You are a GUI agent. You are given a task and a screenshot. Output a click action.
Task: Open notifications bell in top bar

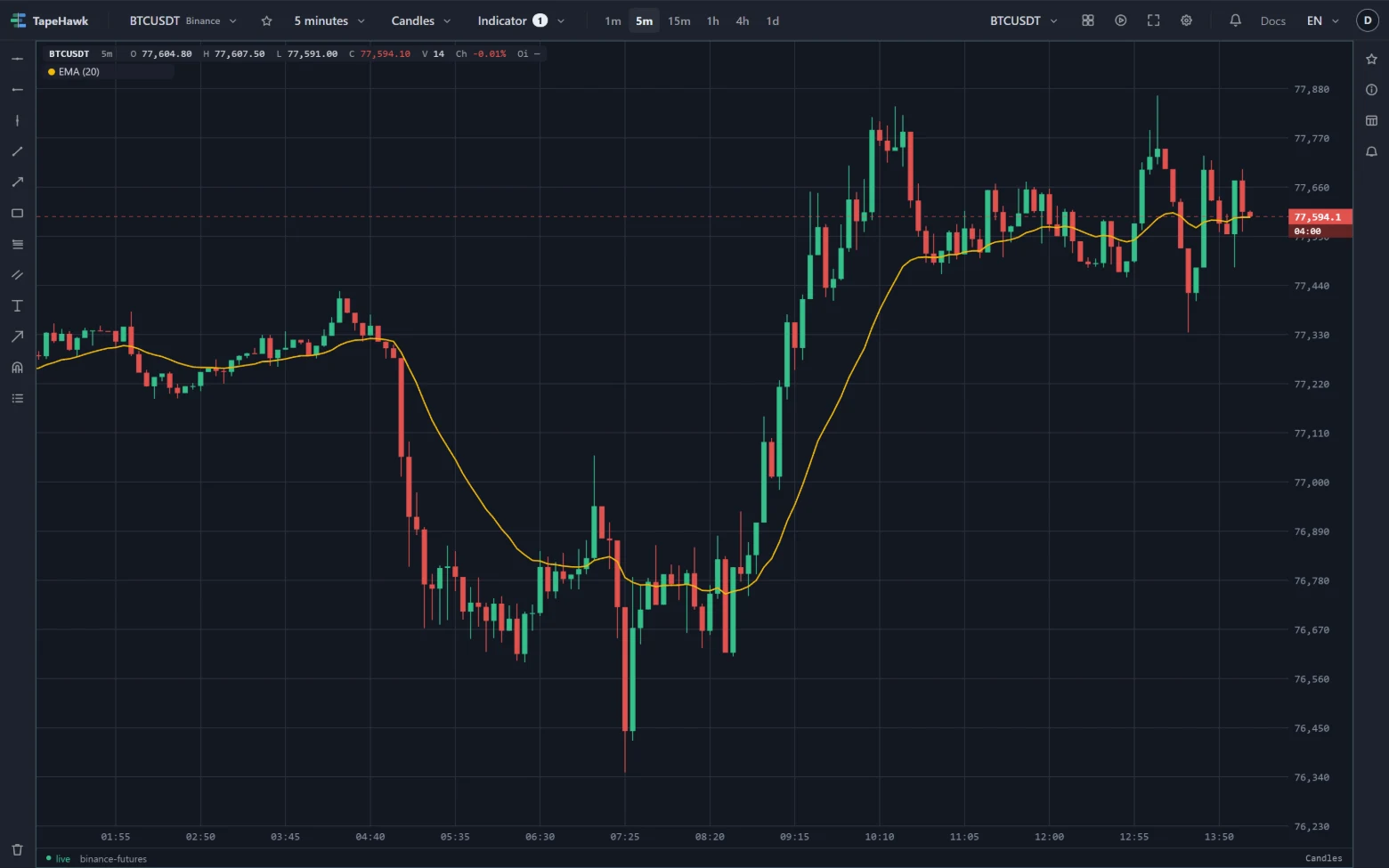[x=1235, y=20]
